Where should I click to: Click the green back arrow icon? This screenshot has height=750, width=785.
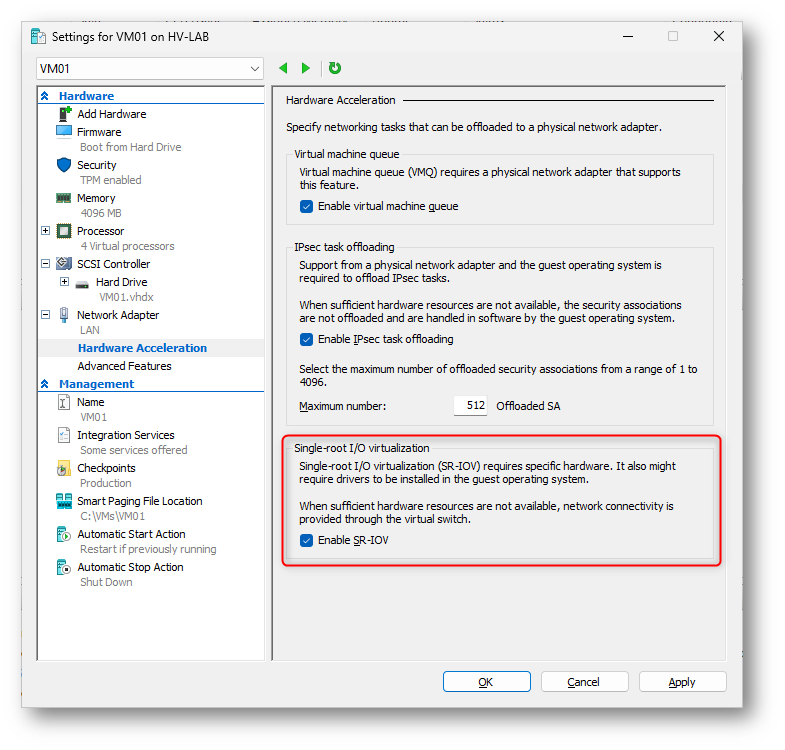[283, 68]
